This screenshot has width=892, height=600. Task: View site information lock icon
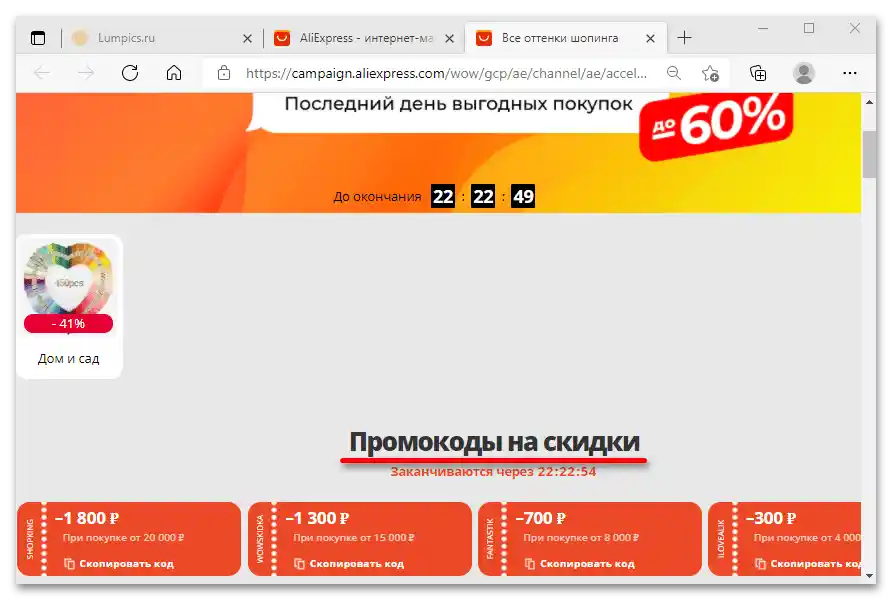[224, 73]
